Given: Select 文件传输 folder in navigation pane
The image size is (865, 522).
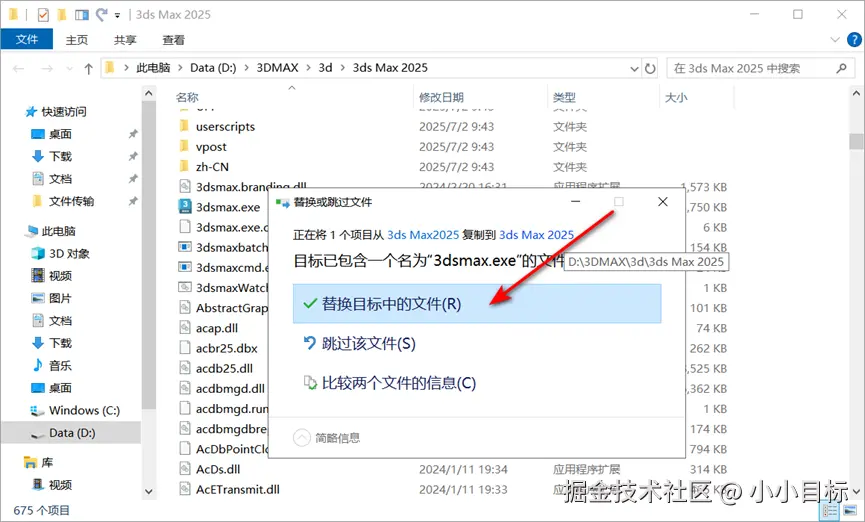Looking at the screenshot, I should click(x=71, y=201).
